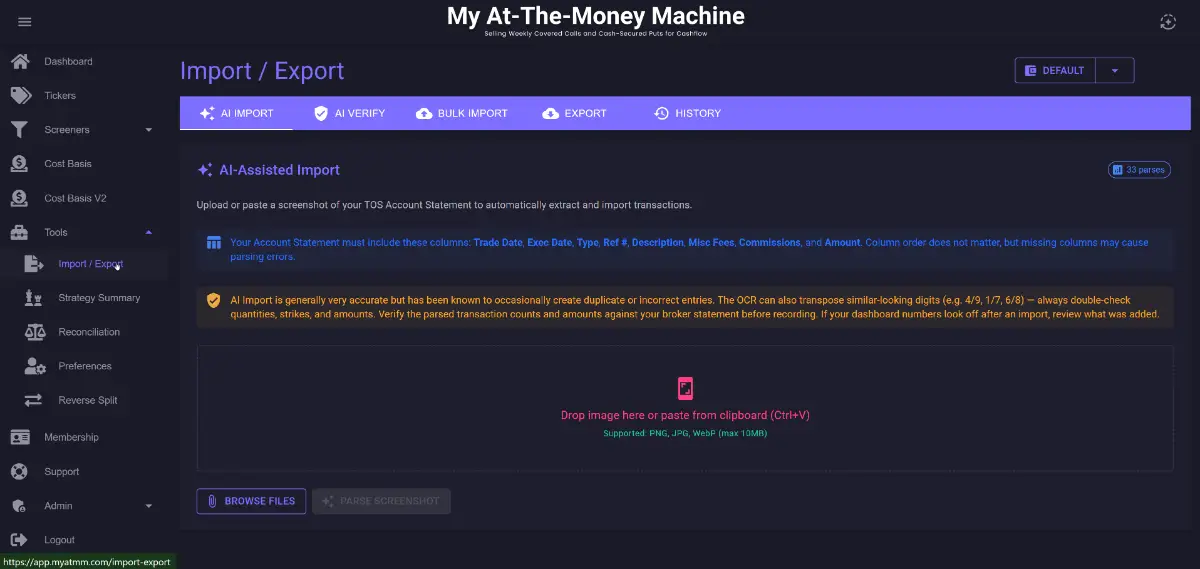The height and width of the screenshot is (569, 1200).
Task: Click the BROWSE FILES button
Action: pos(251,501)
